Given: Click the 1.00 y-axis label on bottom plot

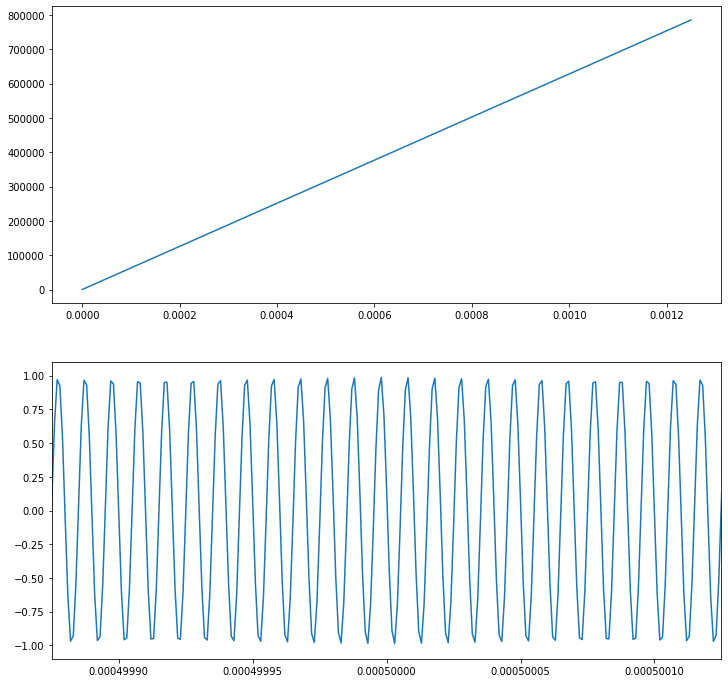Looking at the screenshot, I should click(34, 376).
